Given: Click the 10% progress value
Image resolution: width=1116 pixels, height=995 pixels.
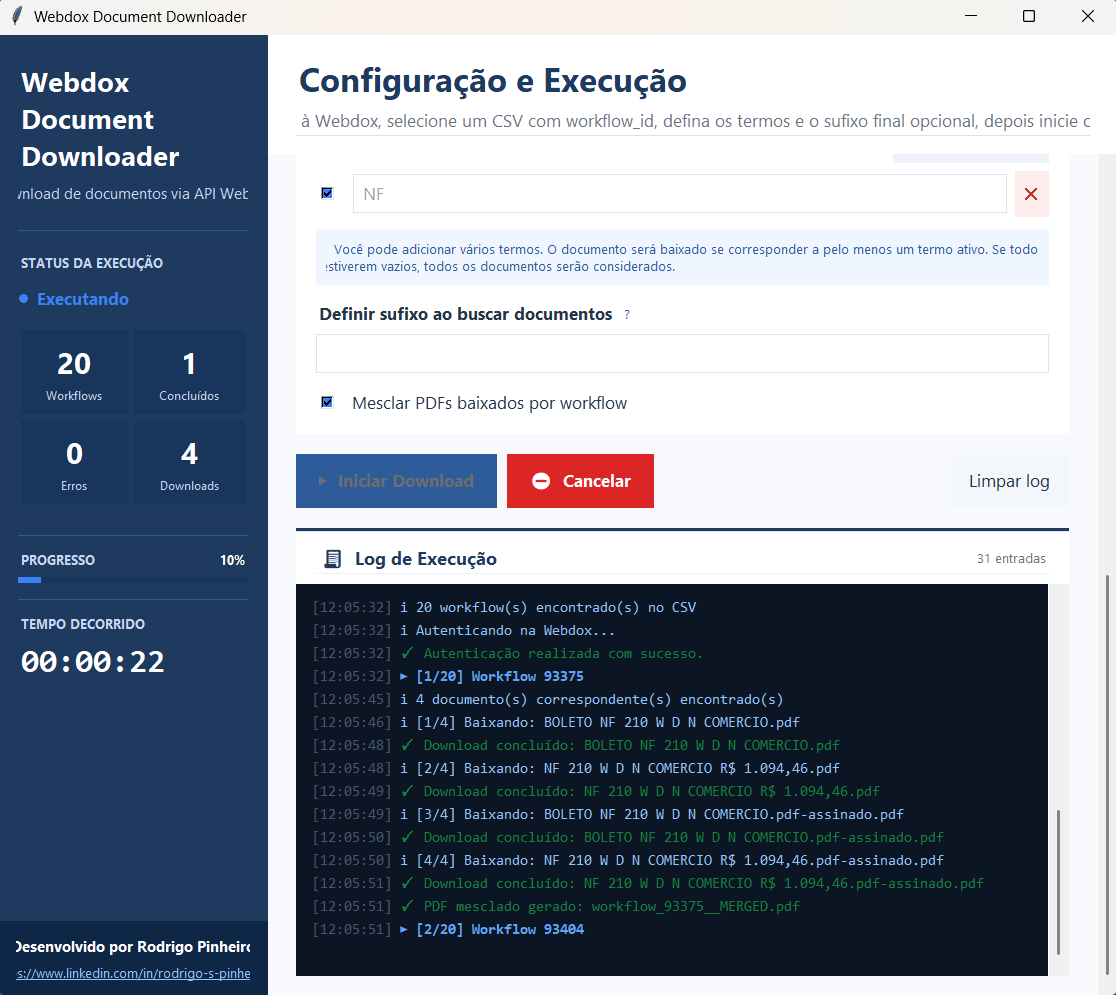Looking at the screenshot, I should [x=232, y=560].
